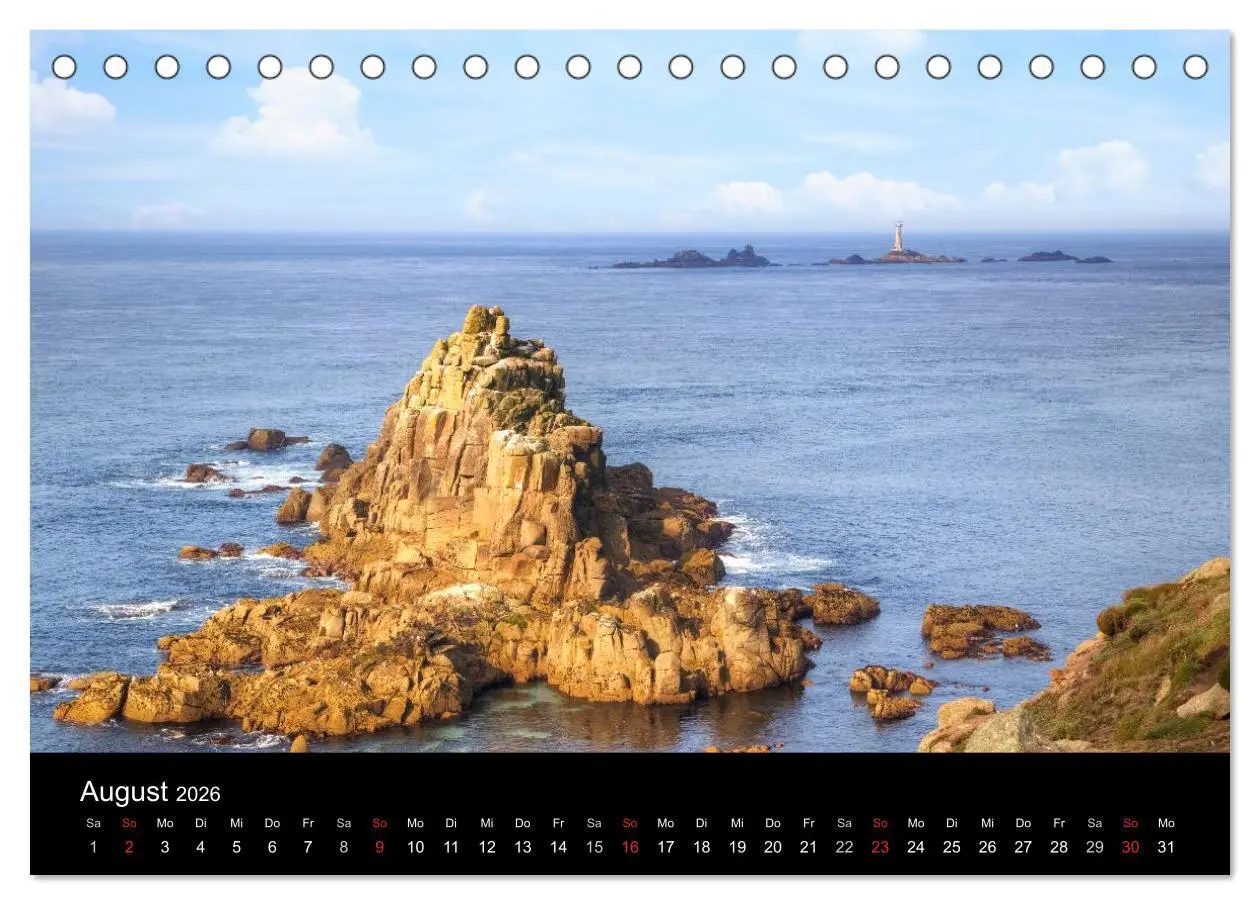1260x905 pixels.
Task: Select date 13 in the calendar strip
Action: pos(523,847)
